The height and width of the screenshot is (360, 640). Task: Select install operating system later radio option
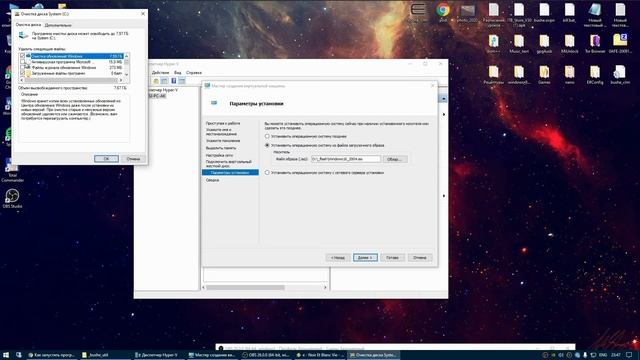click(x=267, y=136)
